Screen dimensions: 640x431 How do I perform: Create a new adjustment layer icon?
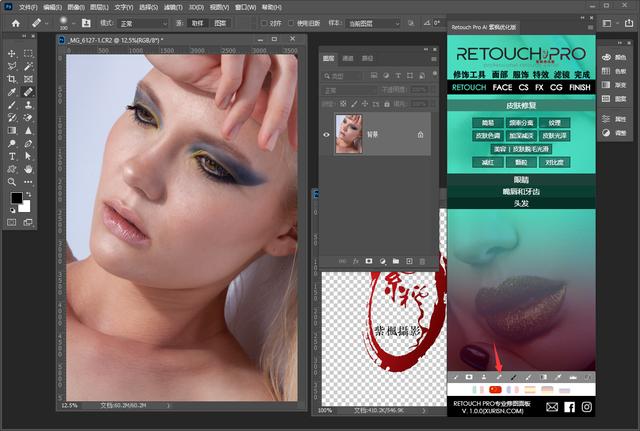(382, 261)
